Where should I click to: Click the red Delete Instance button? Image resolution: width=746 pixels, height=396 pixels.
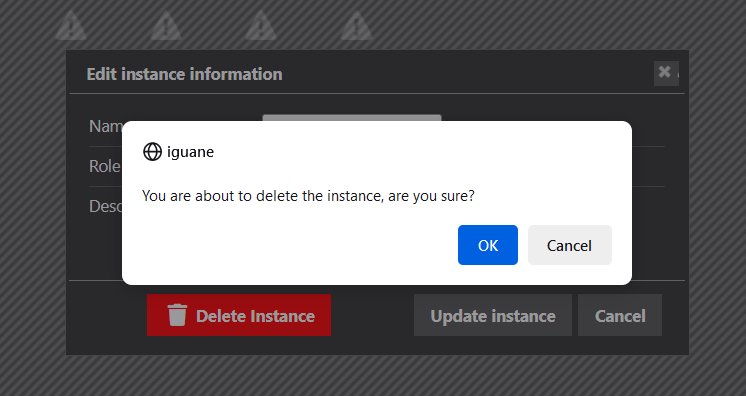pos(239,315)
